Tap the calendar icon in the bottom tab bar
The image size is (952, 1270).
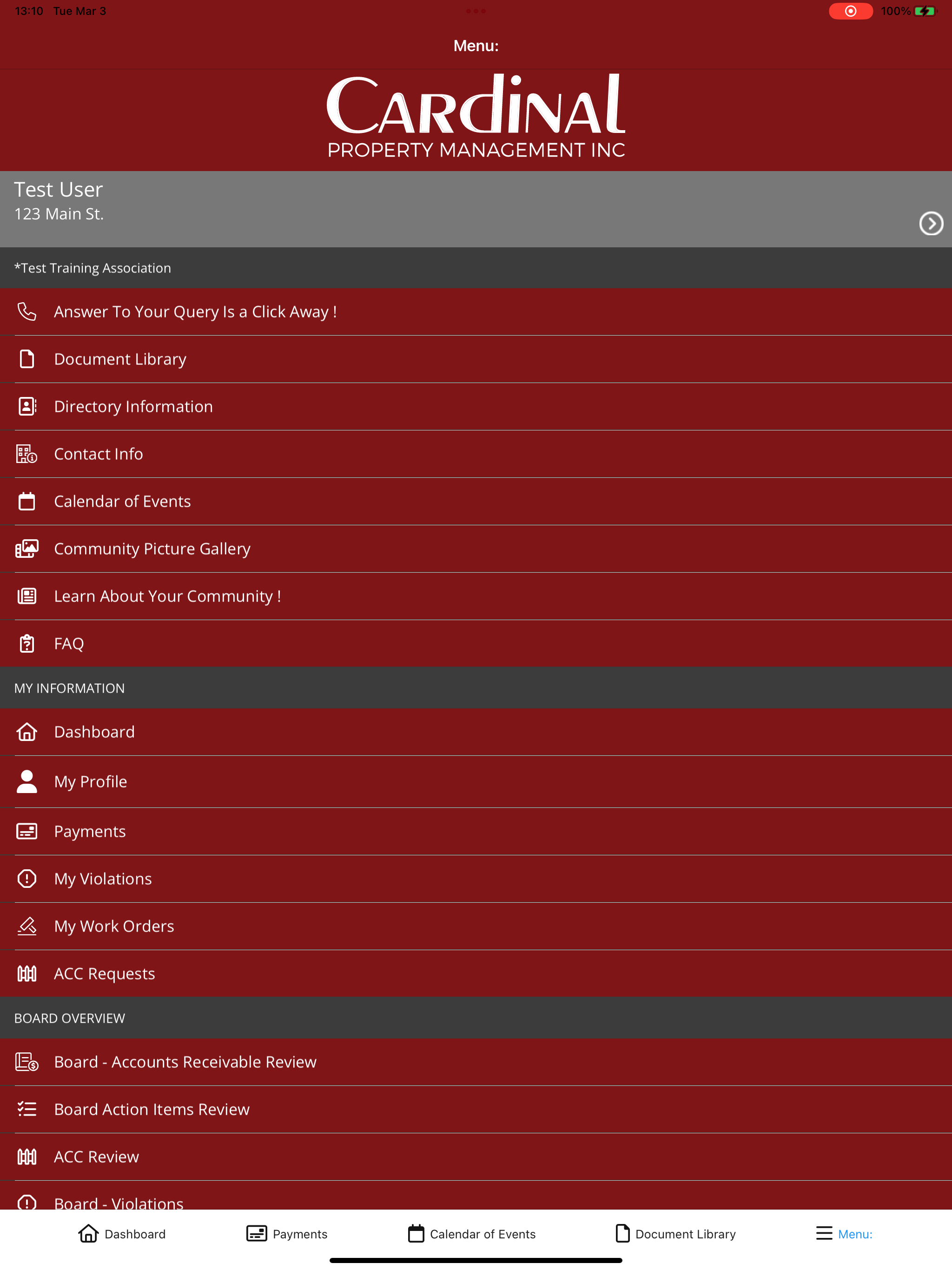click(x=416, y=1233)
